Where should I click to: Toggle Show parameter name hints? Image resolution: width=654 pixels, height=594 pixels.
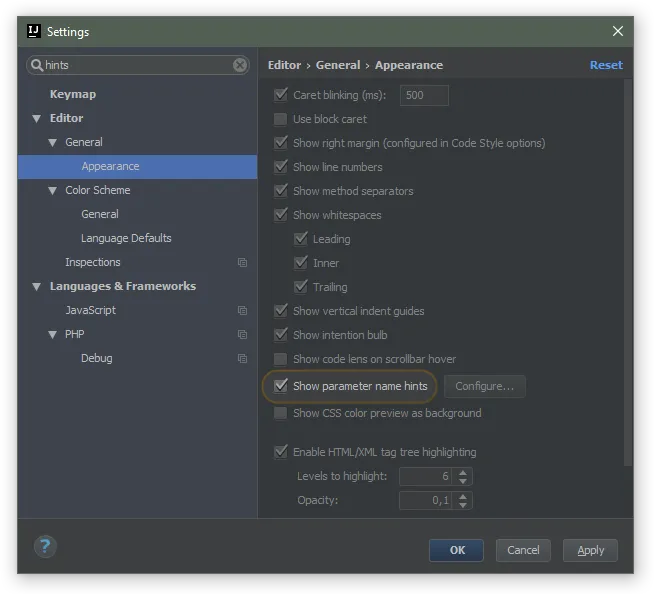(281, 386)
